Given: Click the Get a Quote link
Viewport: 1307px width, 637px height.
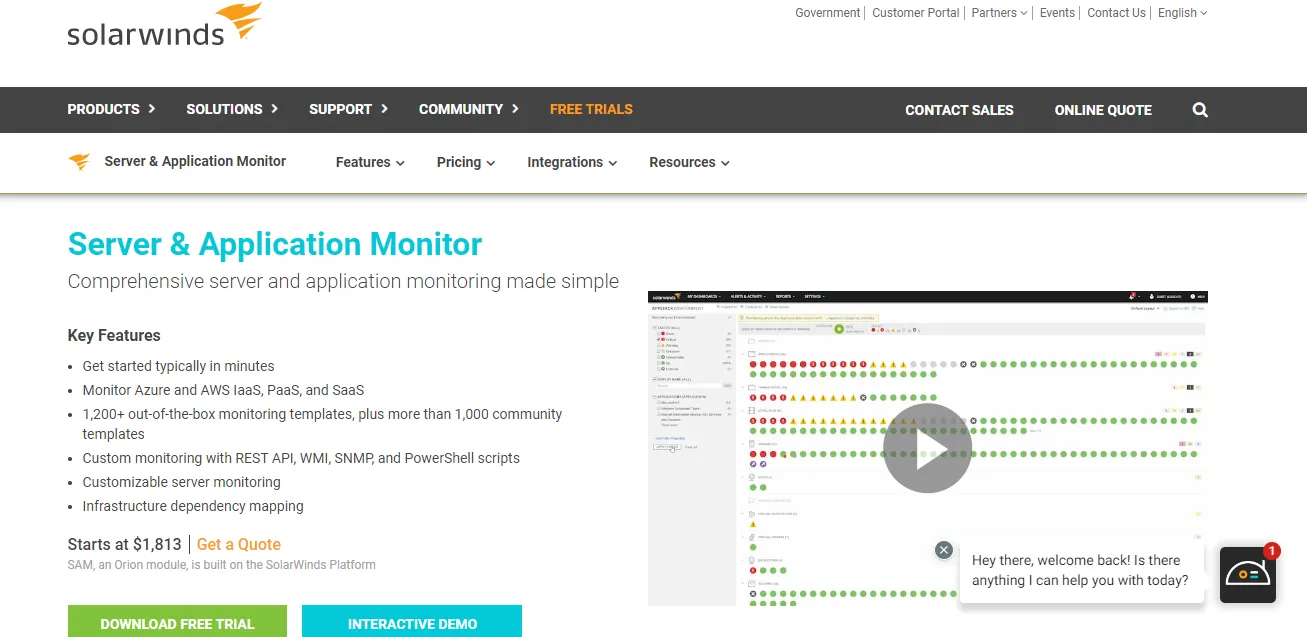Looking at the screenshot, I should (239, 544).
